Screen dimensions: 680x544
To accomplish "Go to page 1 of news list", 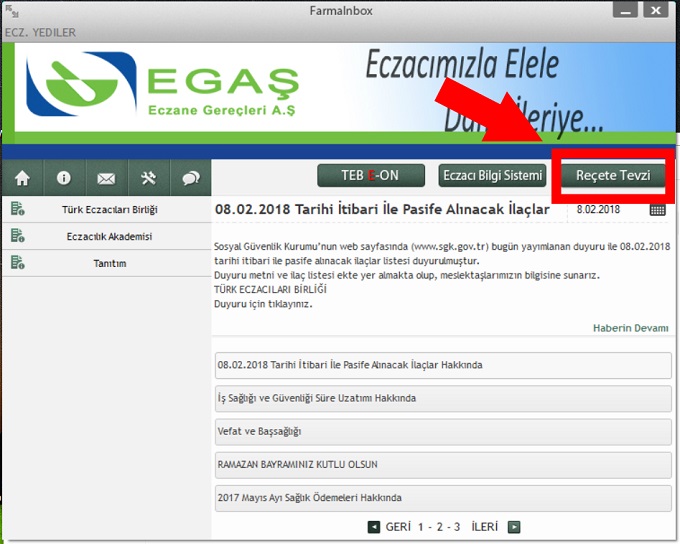I will [421, 527].
